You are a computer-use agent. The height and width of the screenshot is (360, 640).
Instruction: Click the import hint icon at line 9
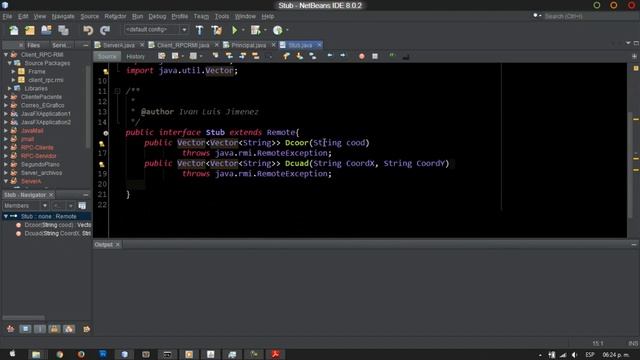click(106, 71)
